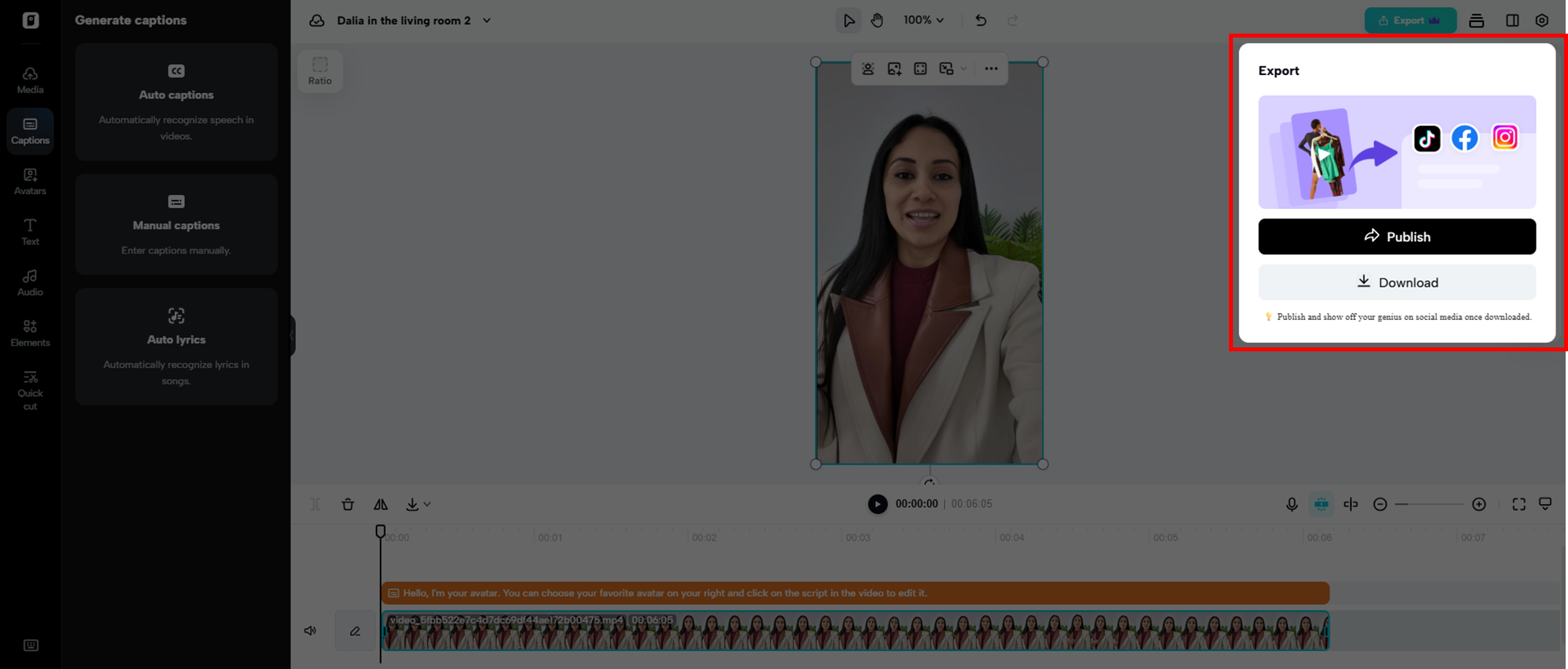Toggle the timeline snapping magnet
1568x669 pixels.
(x=1321, y=505)
